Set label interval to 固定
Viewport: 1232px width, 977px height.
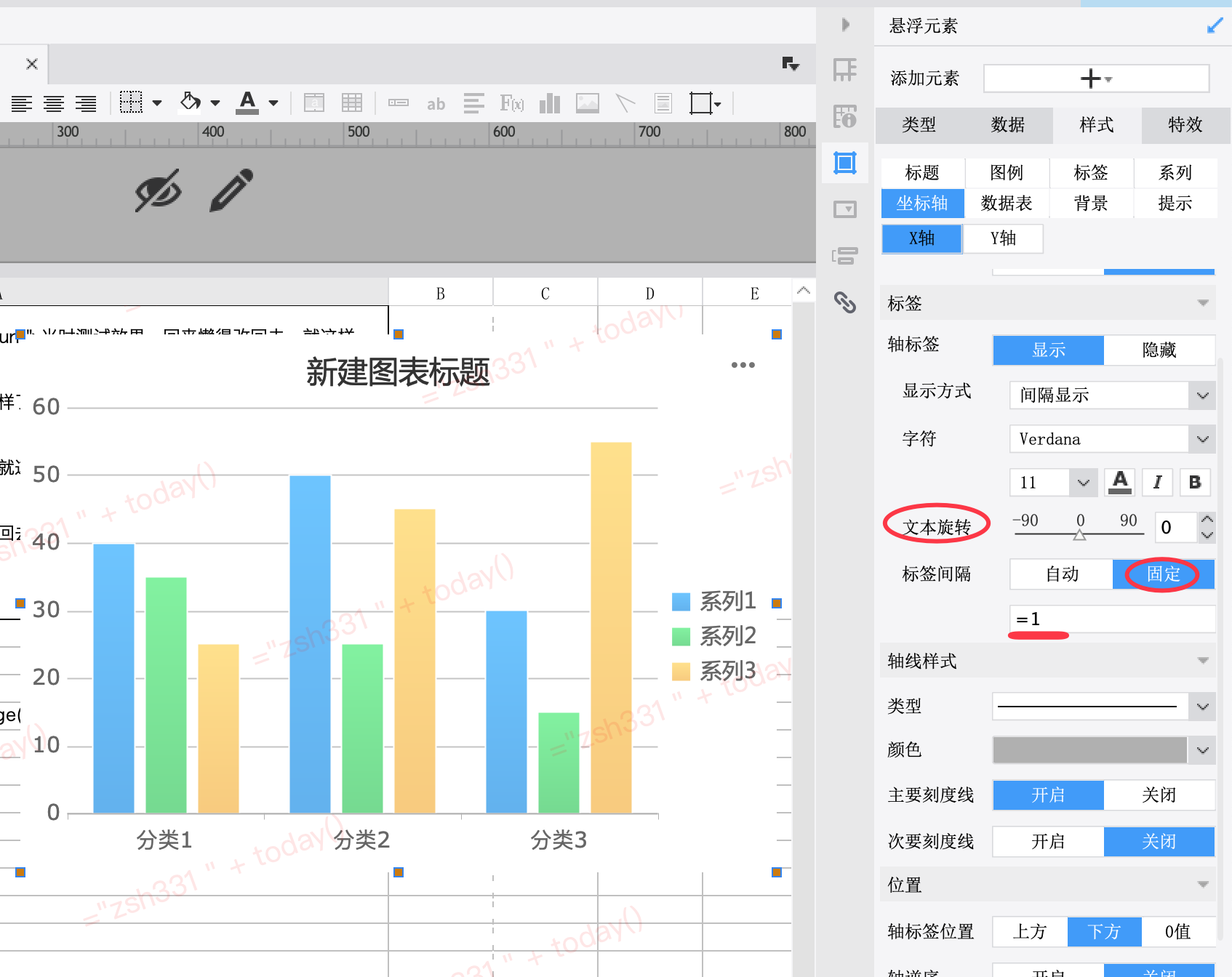[x=1164, y=574]
